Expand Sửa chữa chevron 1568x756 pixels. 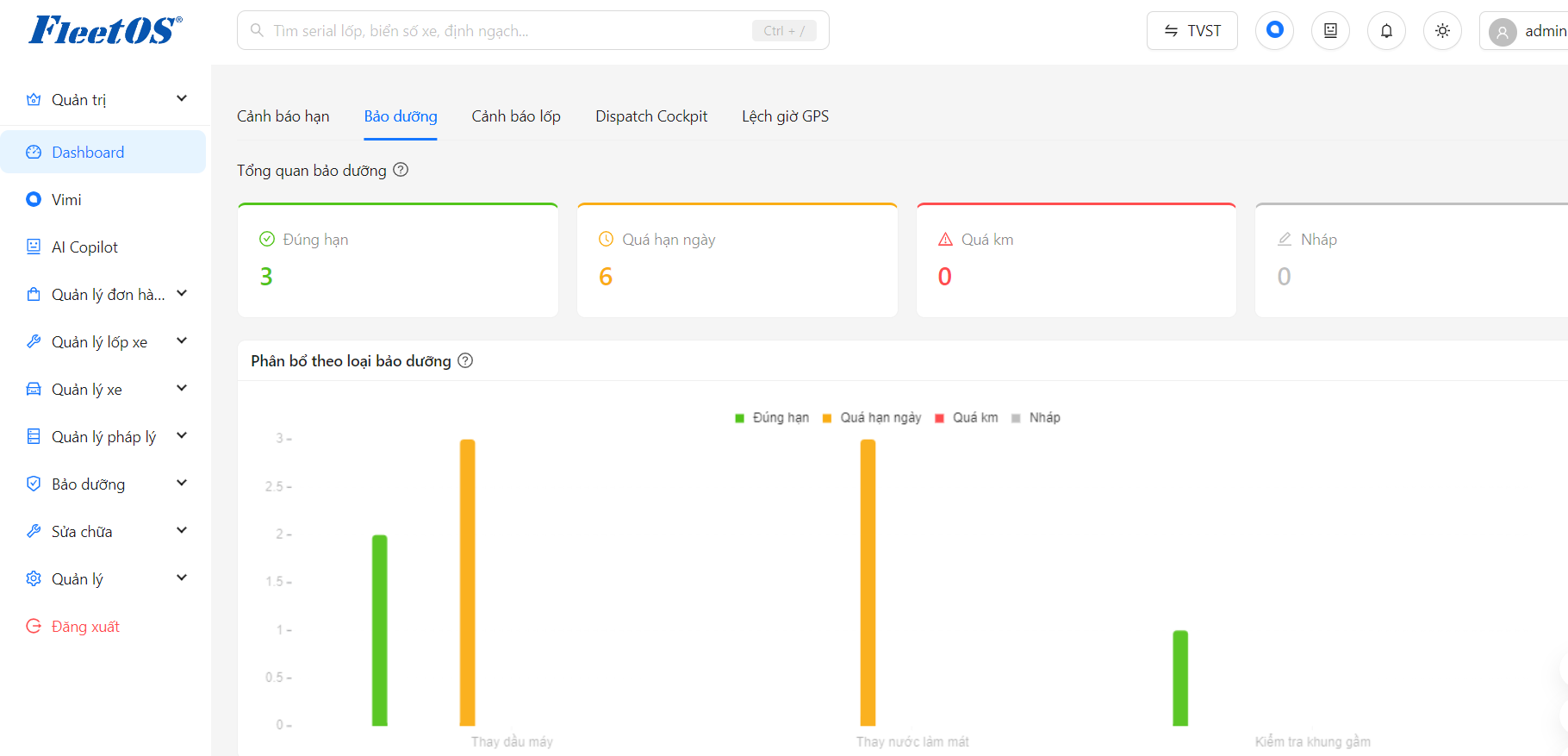(x=182, y=530)
